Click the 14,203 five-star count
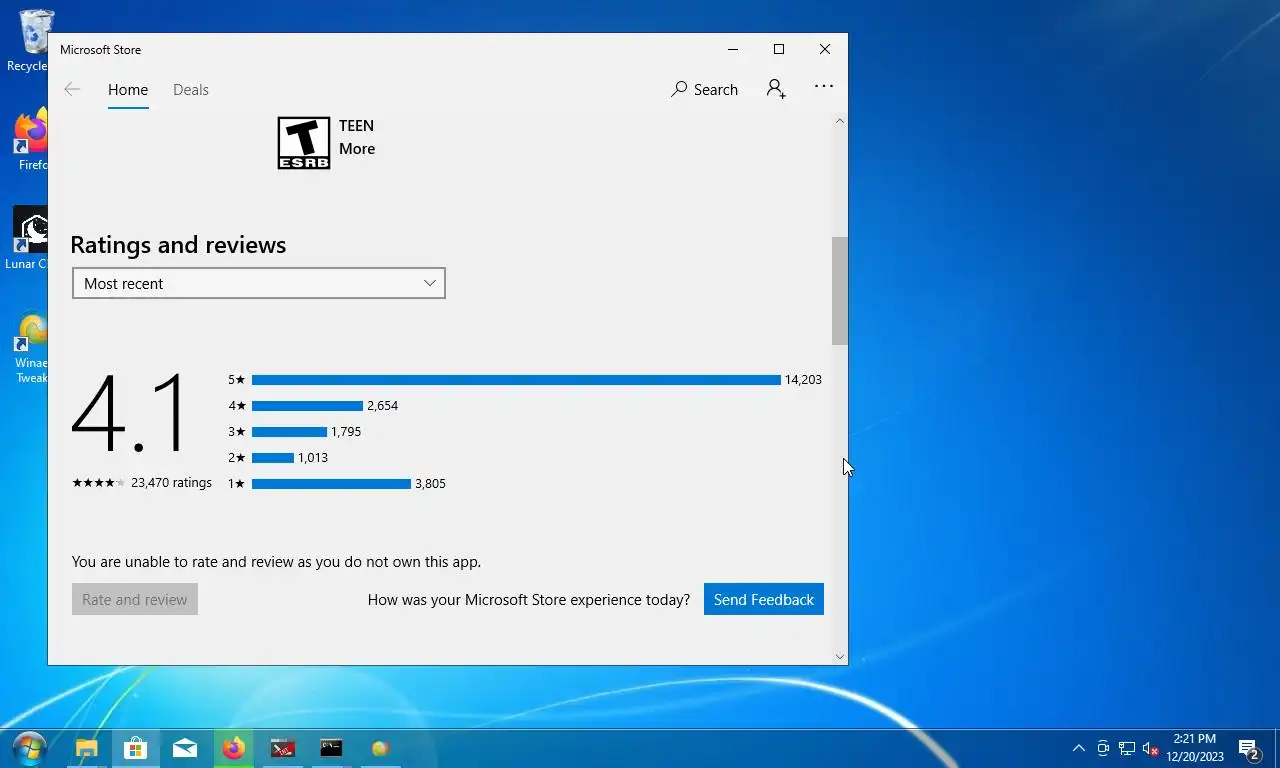Screen dimensions: 1280x768 (x=803, y=379)
